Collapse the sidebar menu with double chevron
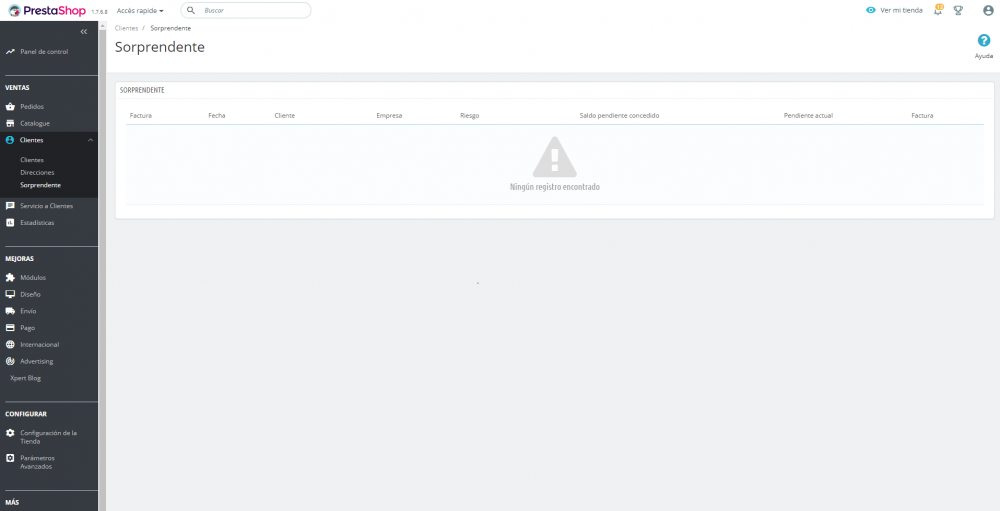 pos(84,31)
